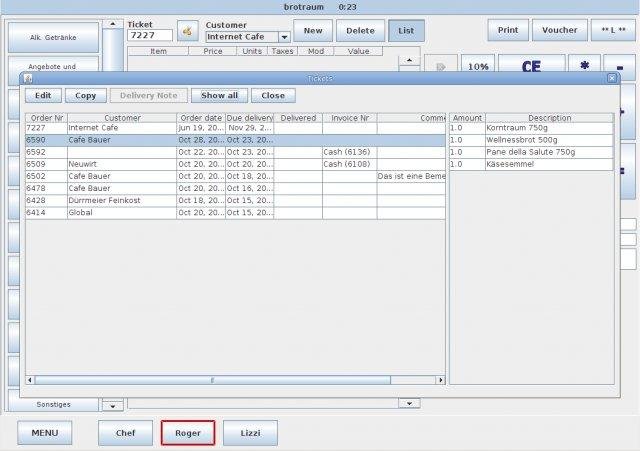The width and height of the screenshot is (640, 451).
Task: Switch to user Lizzi
Action: point(250,433)
